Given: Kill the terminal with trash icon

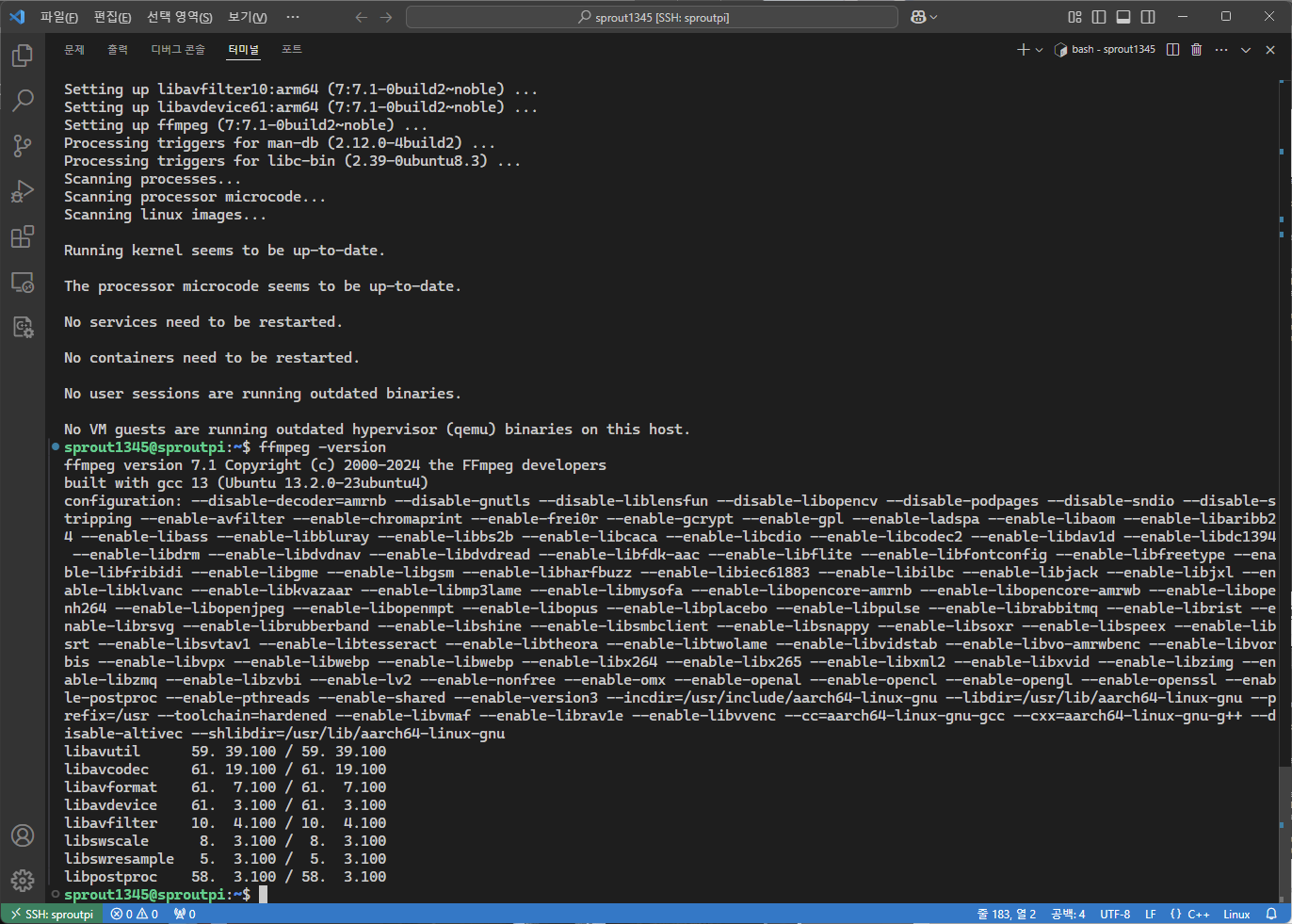Looking at the screenshot, I should point(1197,49).
